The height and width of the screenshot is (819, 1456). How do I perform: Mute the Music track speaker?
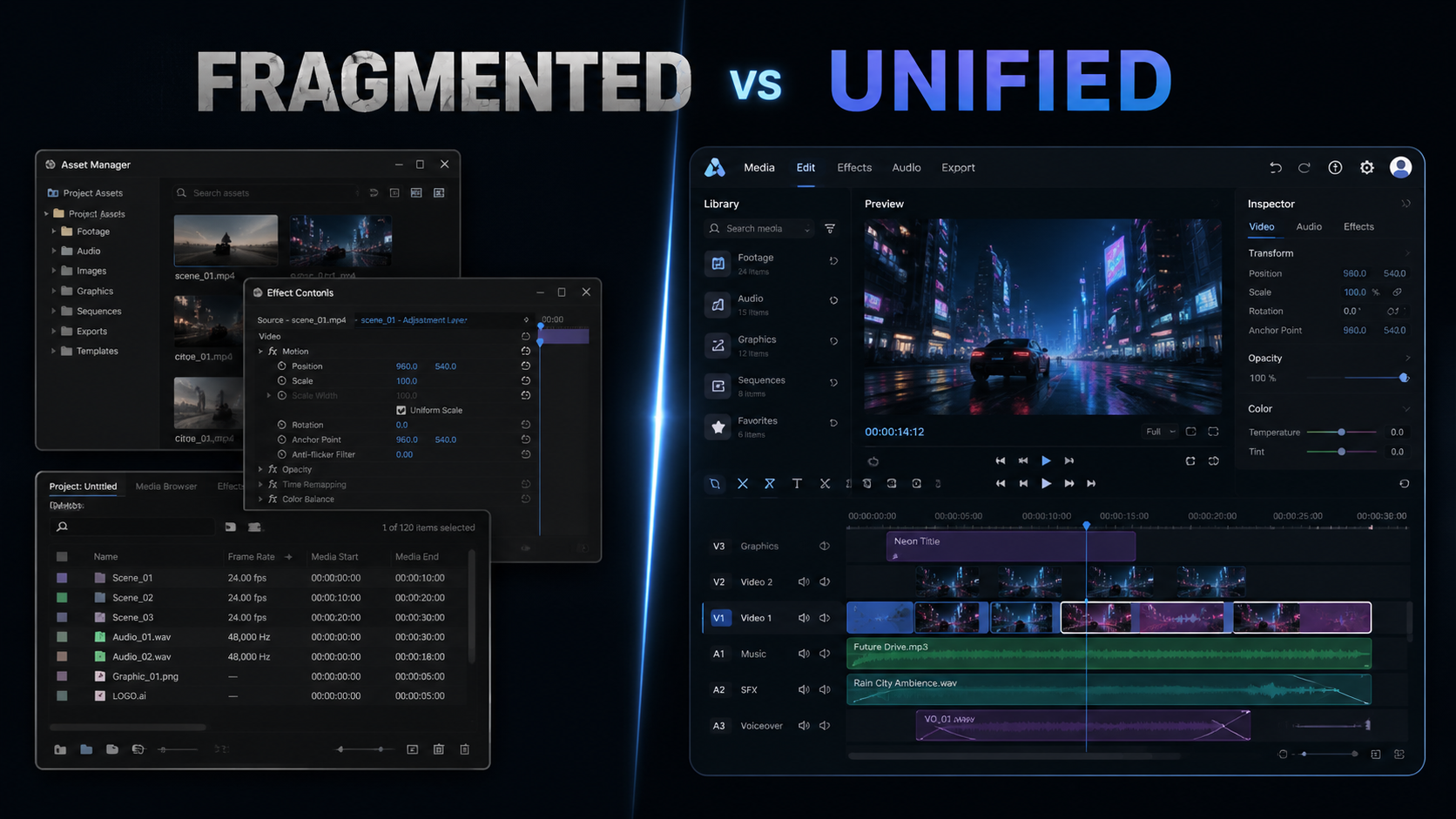tap(804, 654)
